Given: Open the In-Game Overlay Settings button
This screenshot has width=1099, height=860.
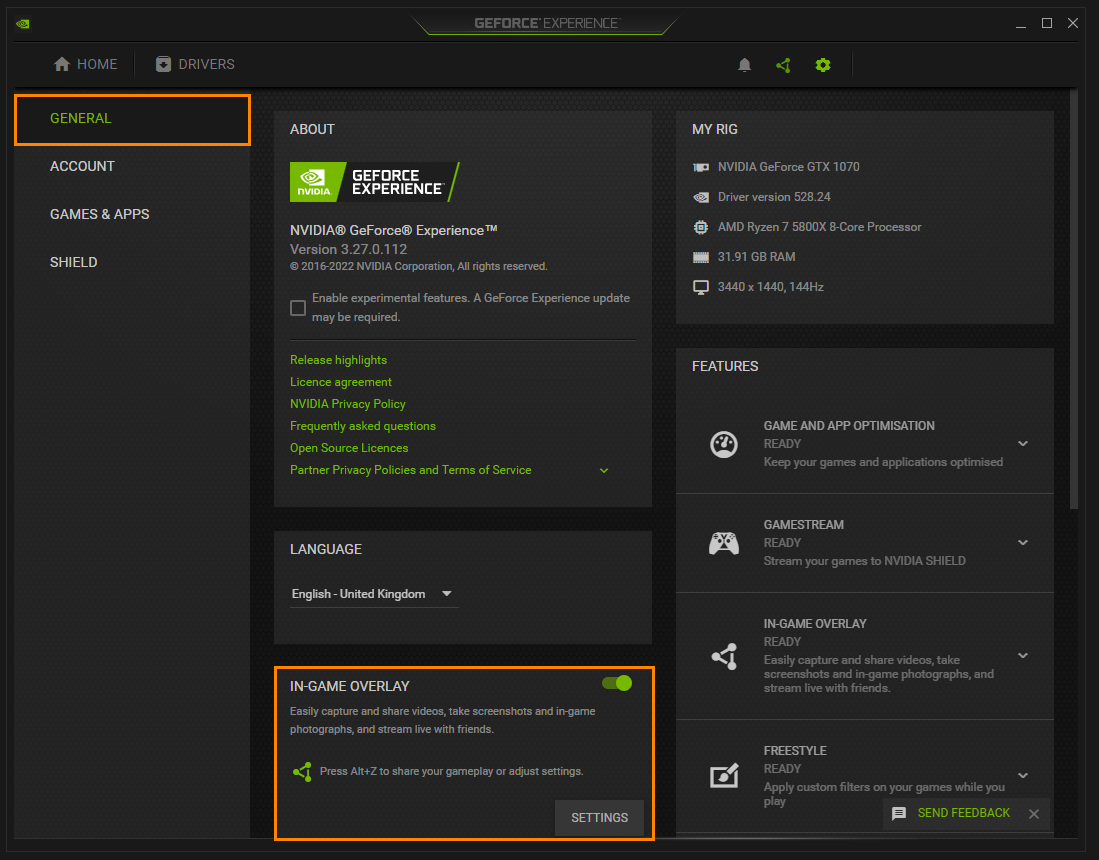Looking at the screenshot, I should (x=599, y=818).
